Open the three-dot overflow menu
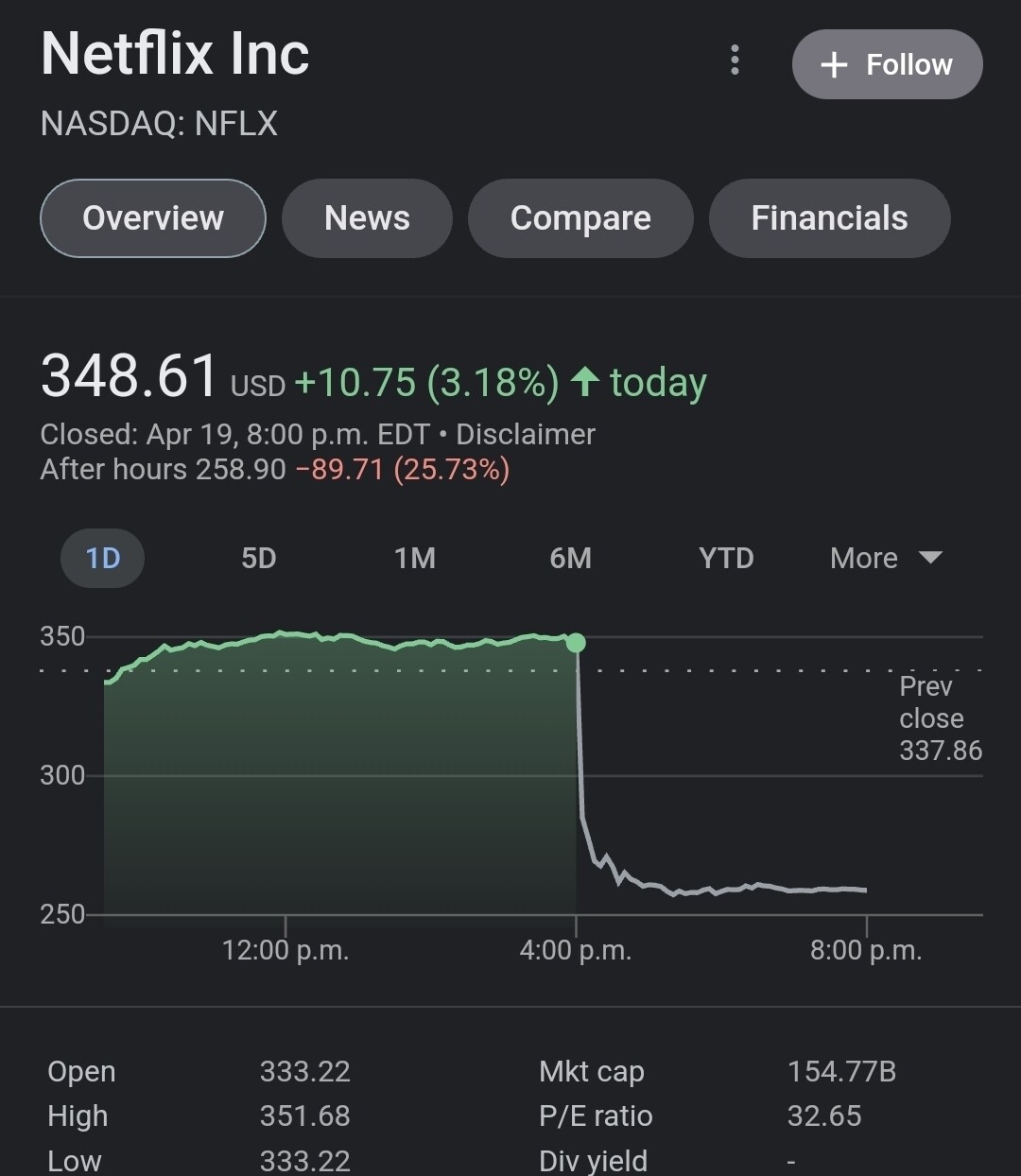The image size is (1021, 1176). tap(735, 61)
